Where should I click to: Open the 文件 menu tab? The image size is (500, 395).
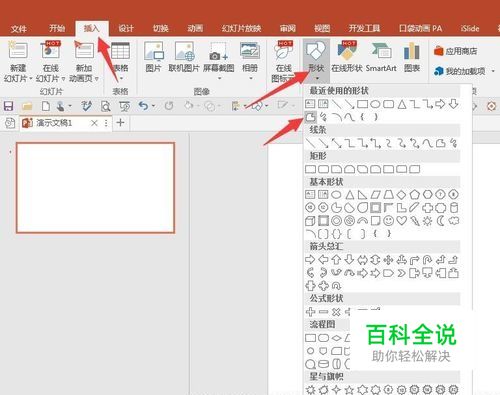[19, 29]
